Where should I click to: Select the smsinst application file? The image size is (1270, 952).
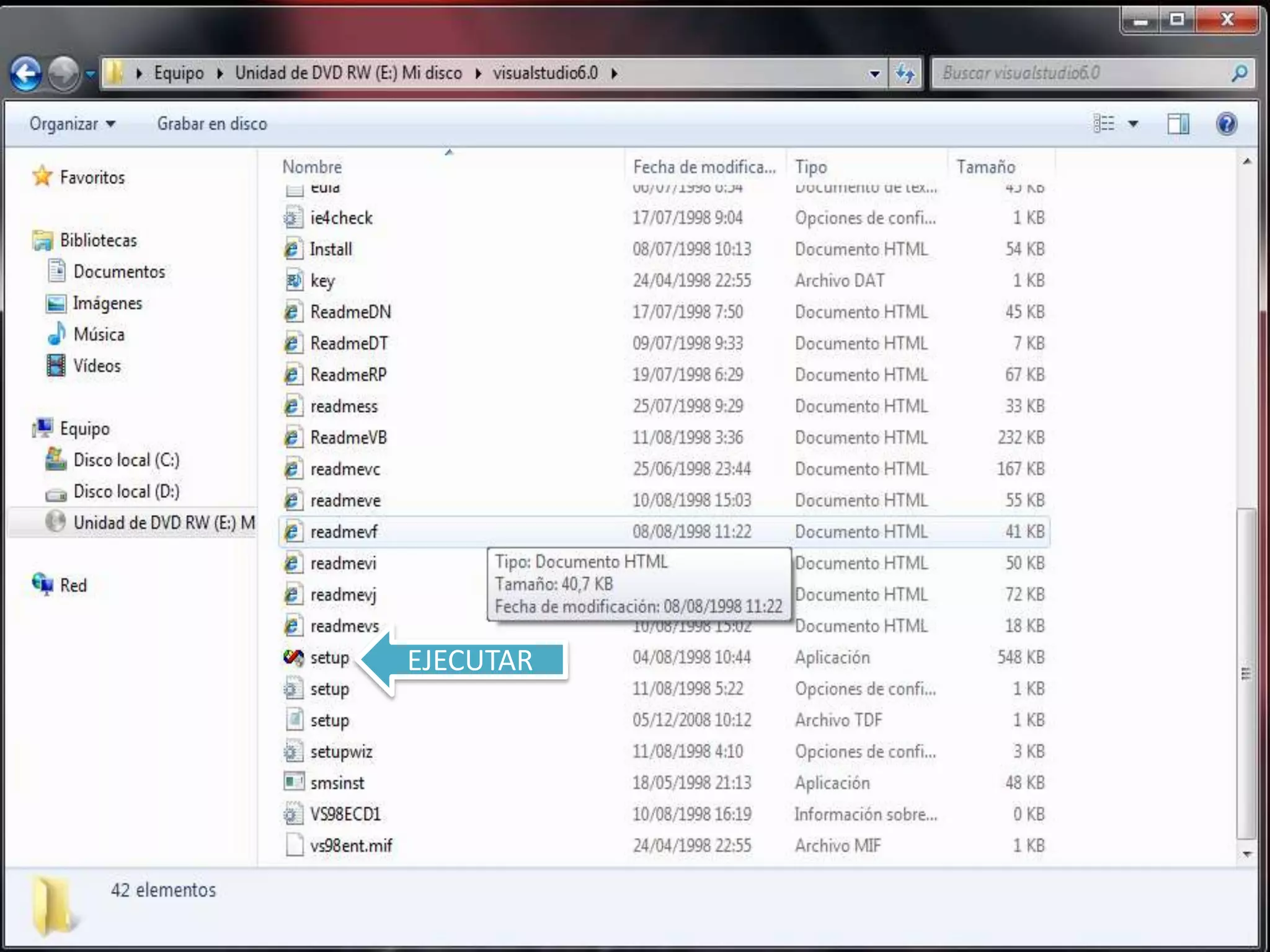pyautogui.click(x=337, y=783)
